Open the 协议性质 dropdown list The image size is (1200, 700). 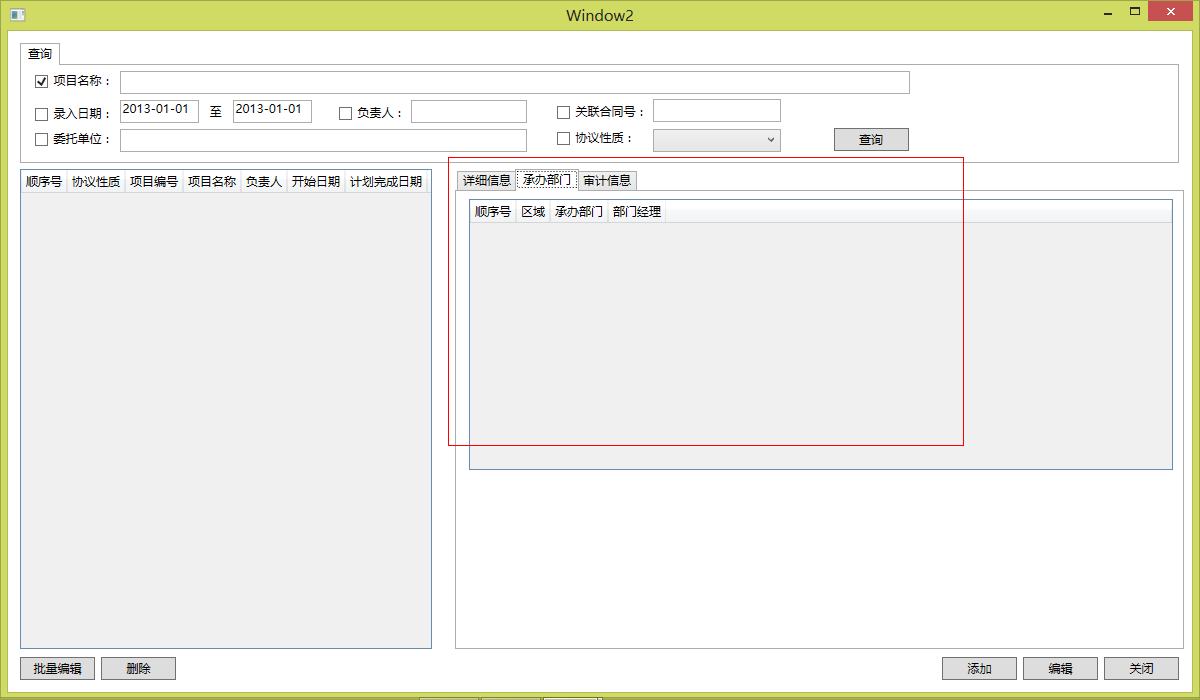pyautogui.click(x=716, y=140)
